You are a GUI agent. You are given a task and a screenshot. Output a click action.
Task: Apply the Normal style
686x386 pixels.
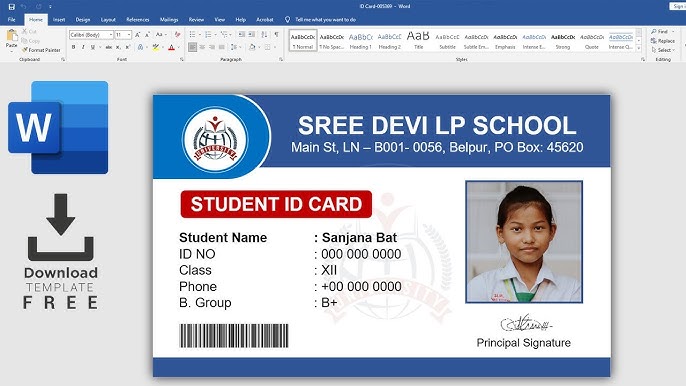pyautogui.click(x=303, y=41)
